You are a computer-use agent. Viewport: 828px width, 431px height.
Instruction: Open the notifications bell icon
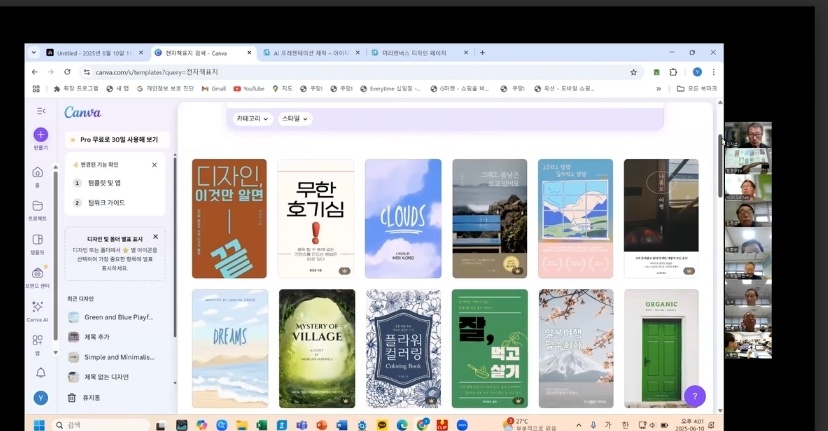[40, 372]
